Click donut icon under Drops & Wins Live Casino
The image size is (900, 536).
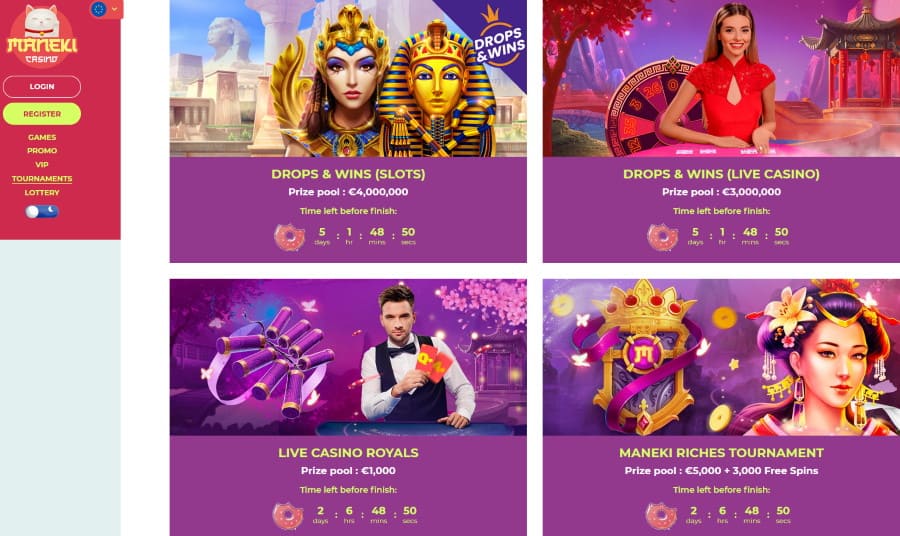pyautogui.click(x=662, y=236)
